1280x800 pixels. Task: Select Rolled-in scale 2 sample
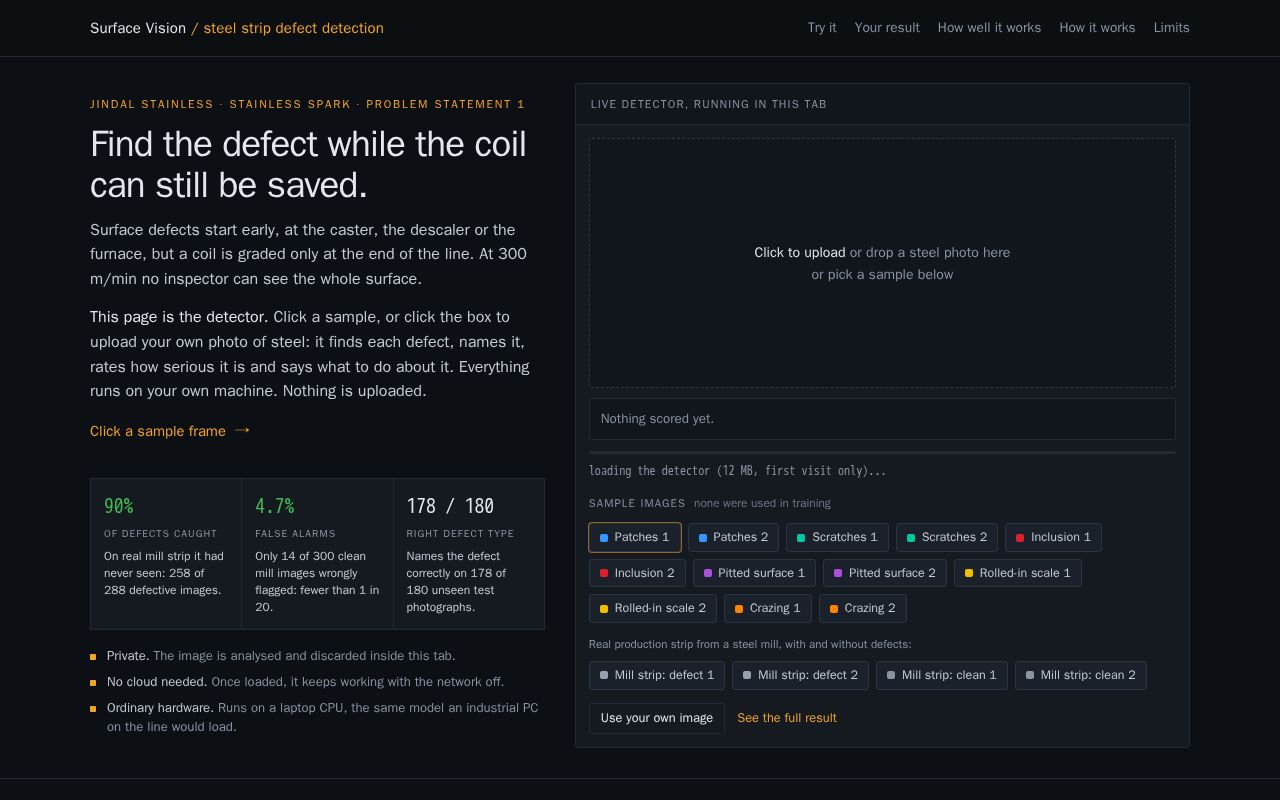tap(653, 608)
